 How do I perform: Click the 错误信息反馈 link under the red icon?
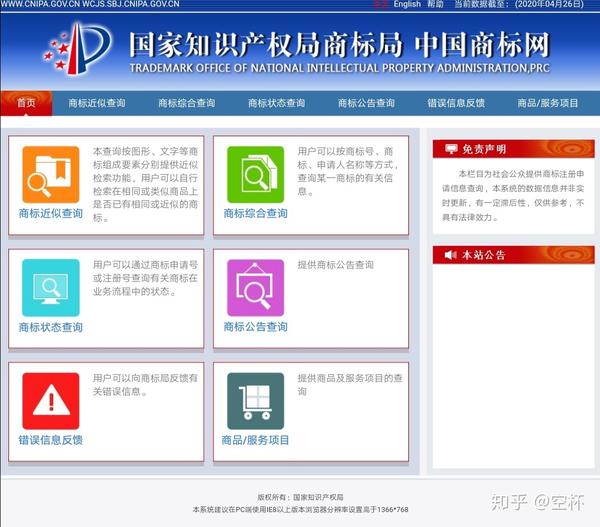pos(51,440)
